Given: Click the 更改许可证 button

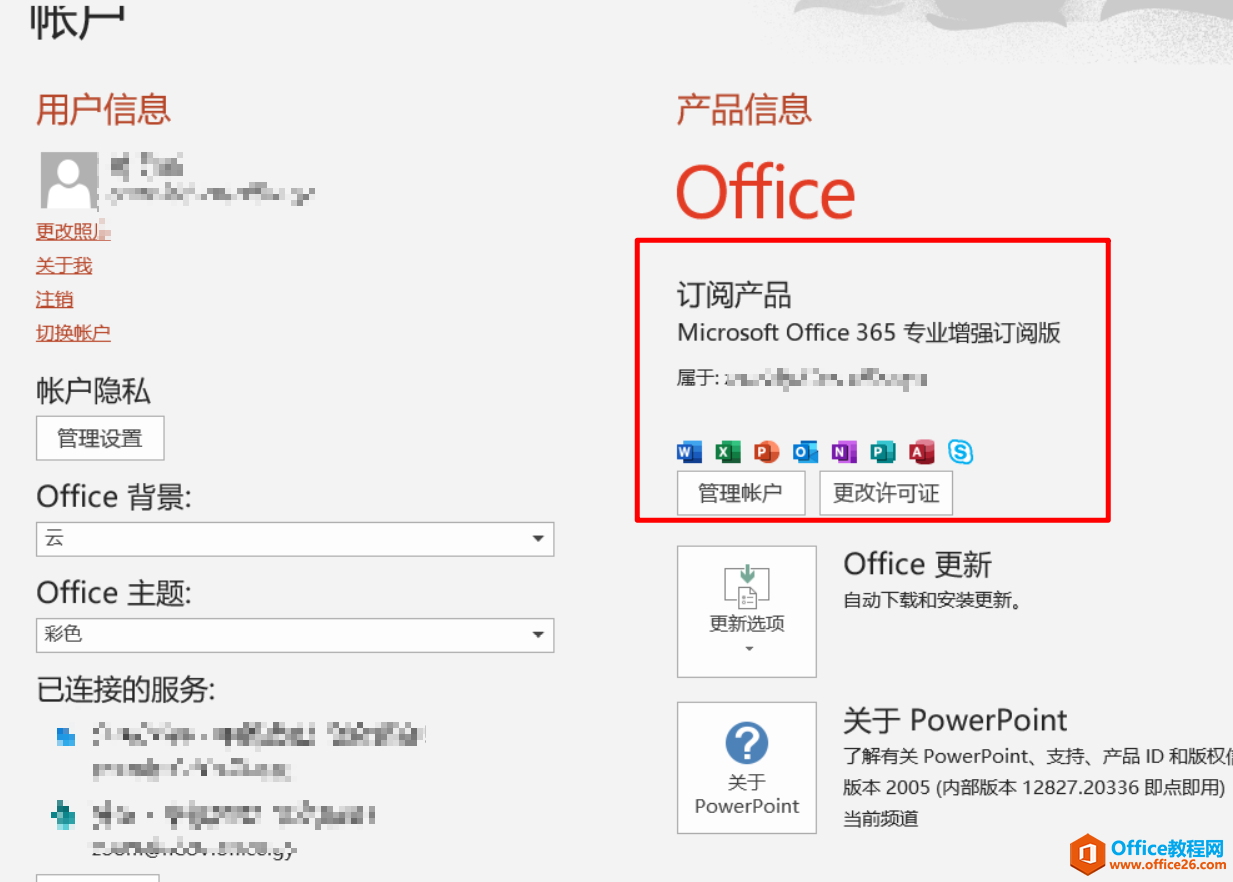Looking at the screenshot, I should tap(886, 493).
